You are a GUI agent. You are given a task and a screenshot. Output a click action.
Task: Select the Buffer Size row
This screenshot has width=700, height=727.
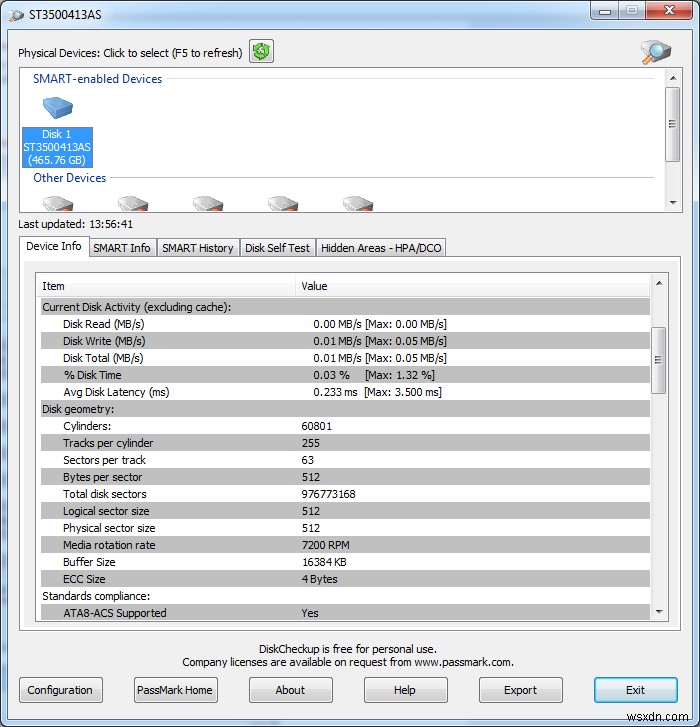click(345, 562)
